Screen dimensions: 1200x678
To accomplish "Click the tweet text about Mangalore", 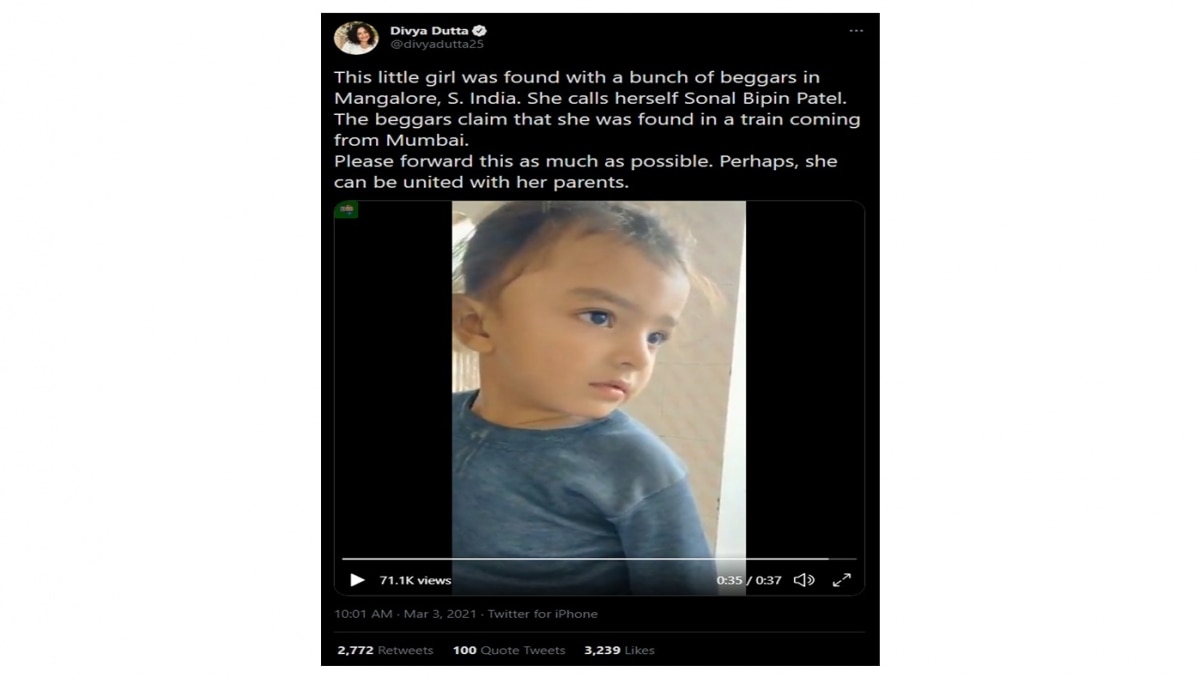I will pyautogui.click(x=597, y=130).
